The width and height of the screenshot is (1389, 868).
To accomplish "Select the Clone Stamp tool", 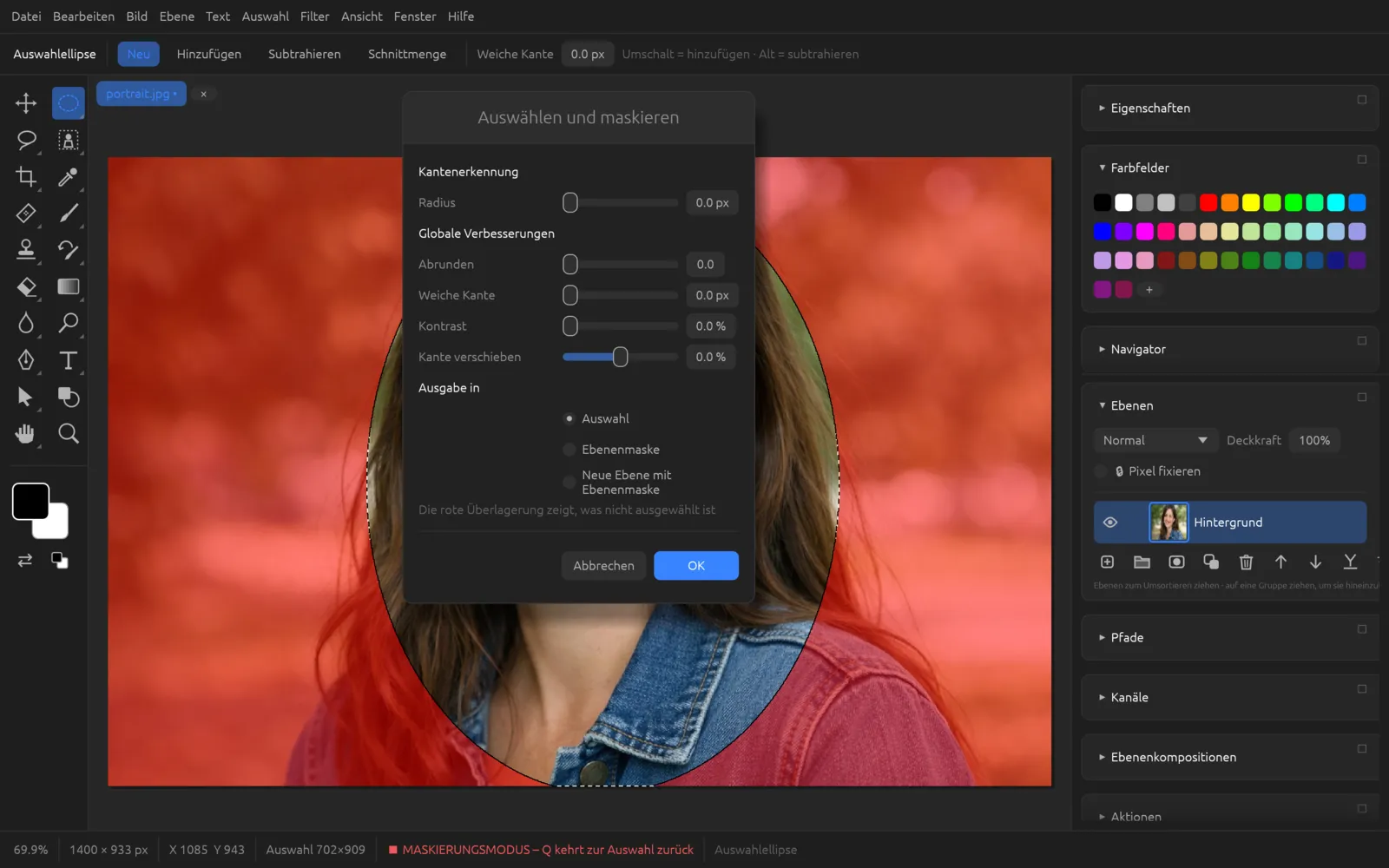I will point(26,250).
